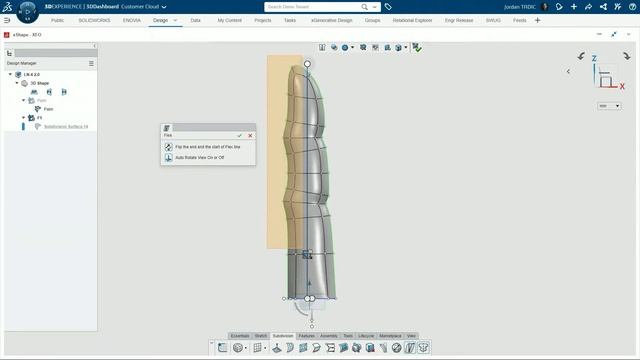Open the tools icon next to help

(618, 7)
